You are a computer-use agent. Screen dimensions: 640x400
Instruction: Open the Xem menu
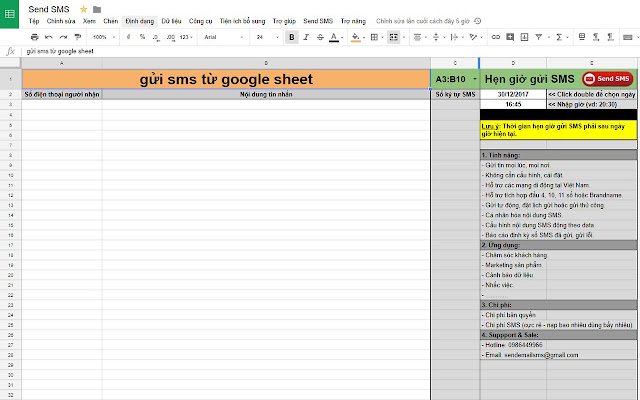[89, 21]
